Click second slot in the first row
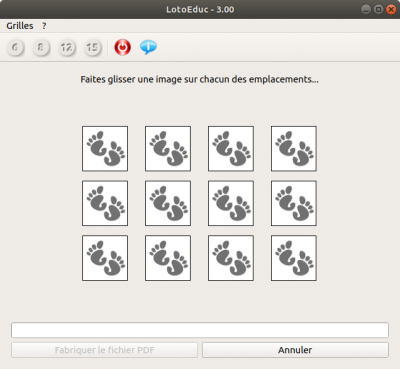This screenshot has height=369, width=400. (x=168, y=149)
